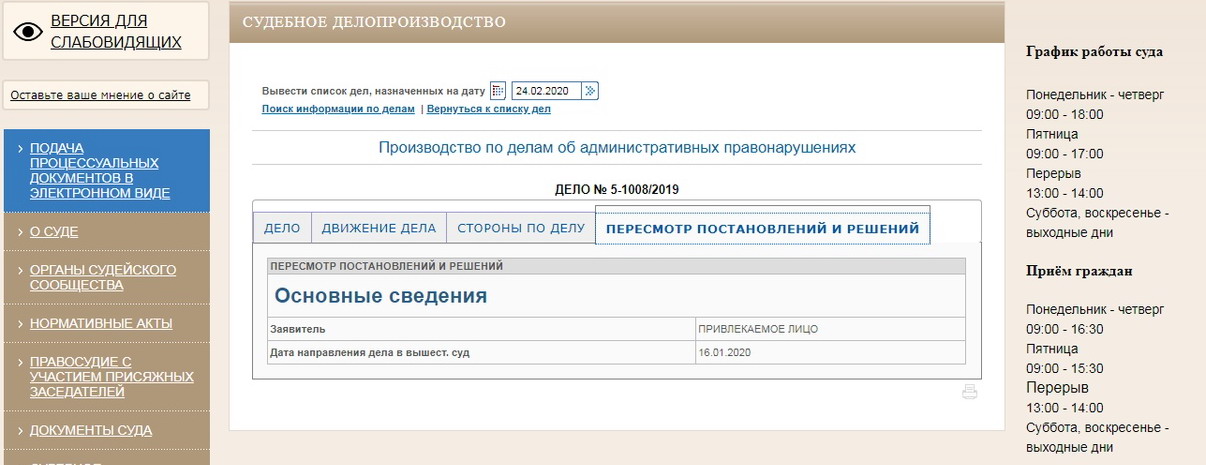The height and width of the screenshot is (465, 1206).
Task: Switch to the 'ДЕЛО' tab
Action: pyautogui.click(x=282, y=228)
